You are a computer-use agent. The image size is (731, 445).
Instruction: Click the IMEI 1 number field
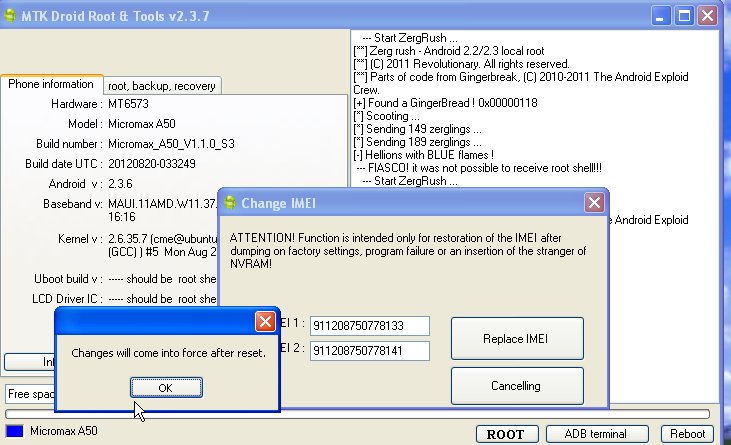pyautogui.click(x=369, y=326)
